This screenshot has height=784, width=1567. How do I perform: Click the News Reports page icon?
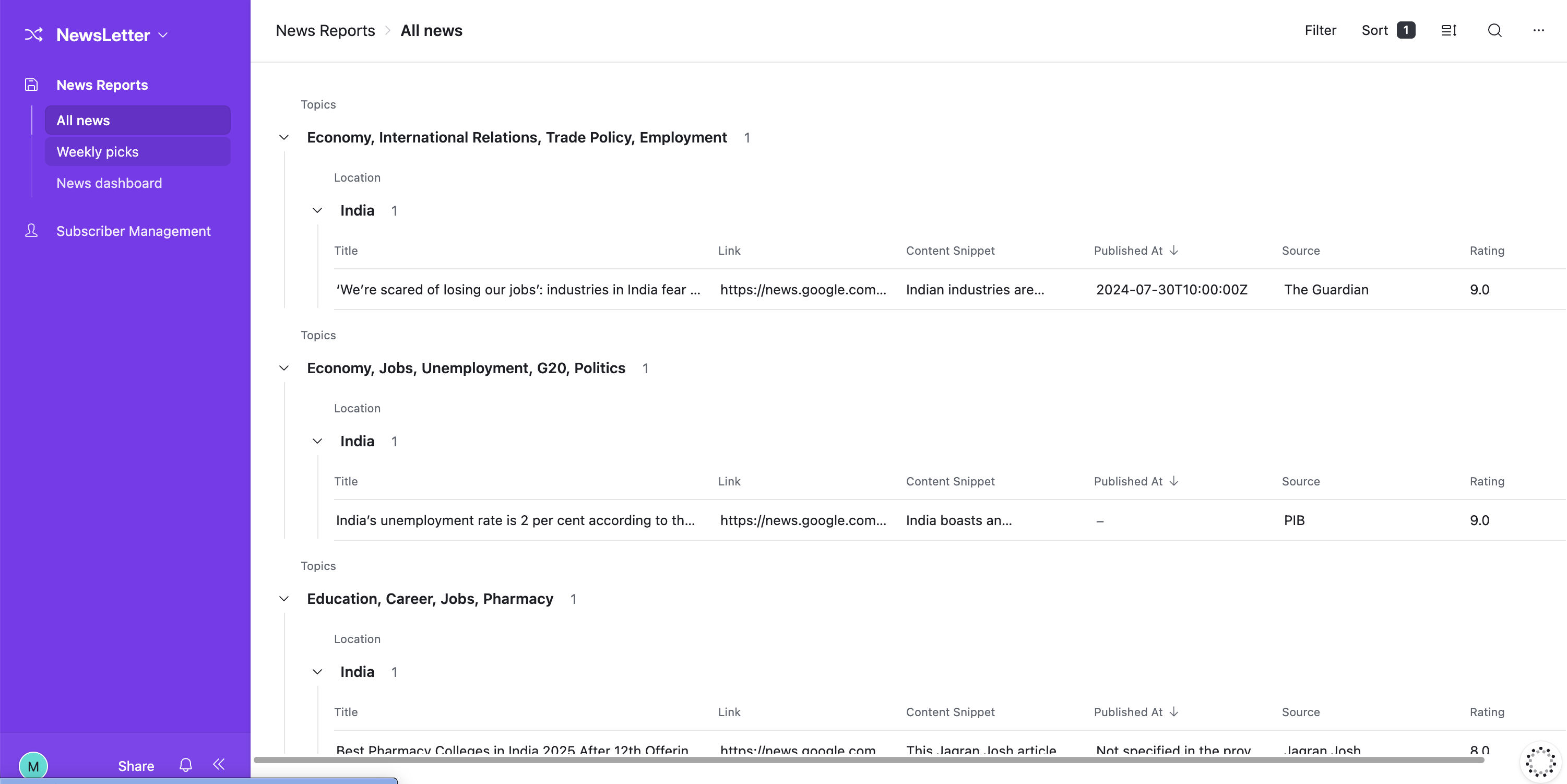pyautogui.click(x=31, y=85)
